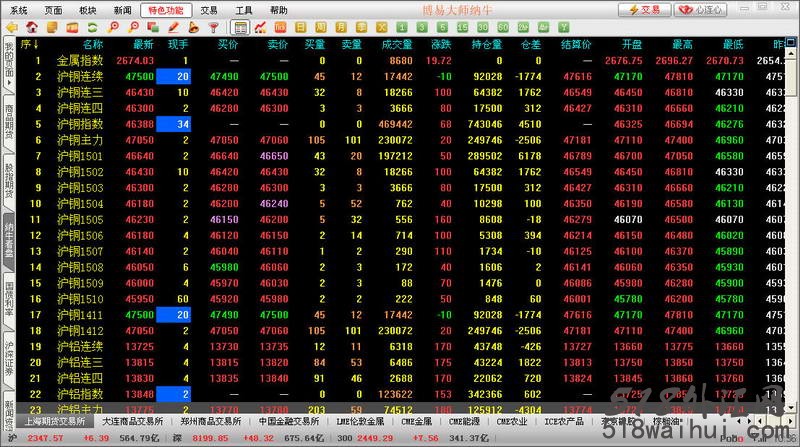
Task: Select 4-hour period button
Action: click(543, 28)
